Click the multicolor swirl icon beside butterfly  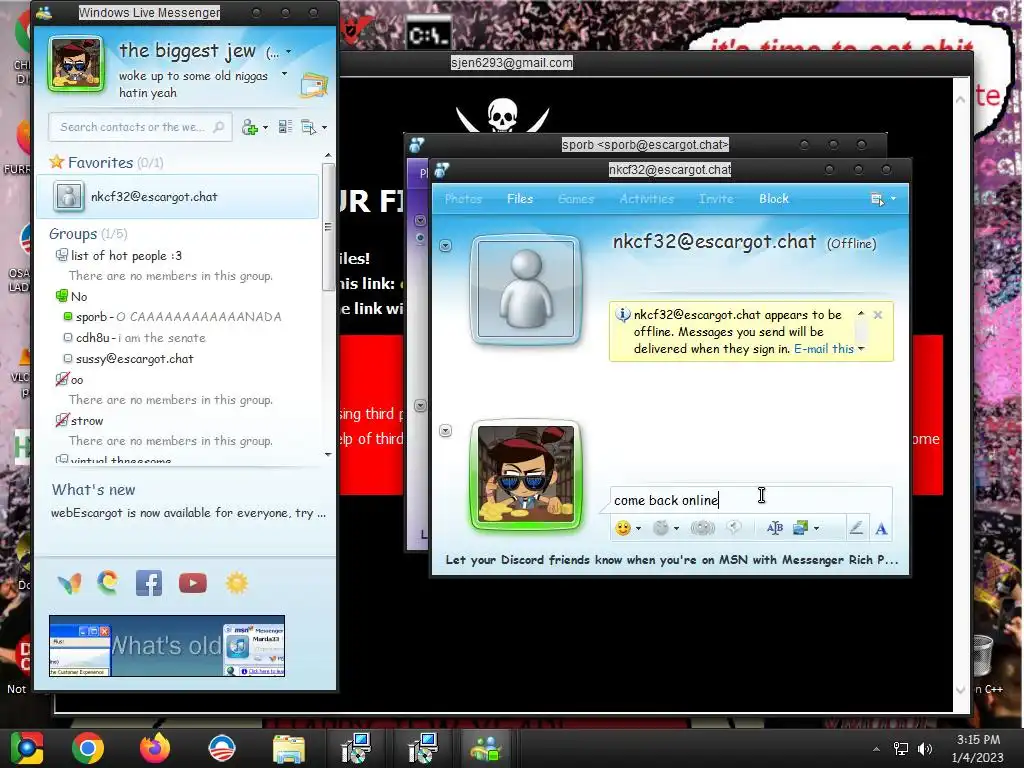[108, 583]
